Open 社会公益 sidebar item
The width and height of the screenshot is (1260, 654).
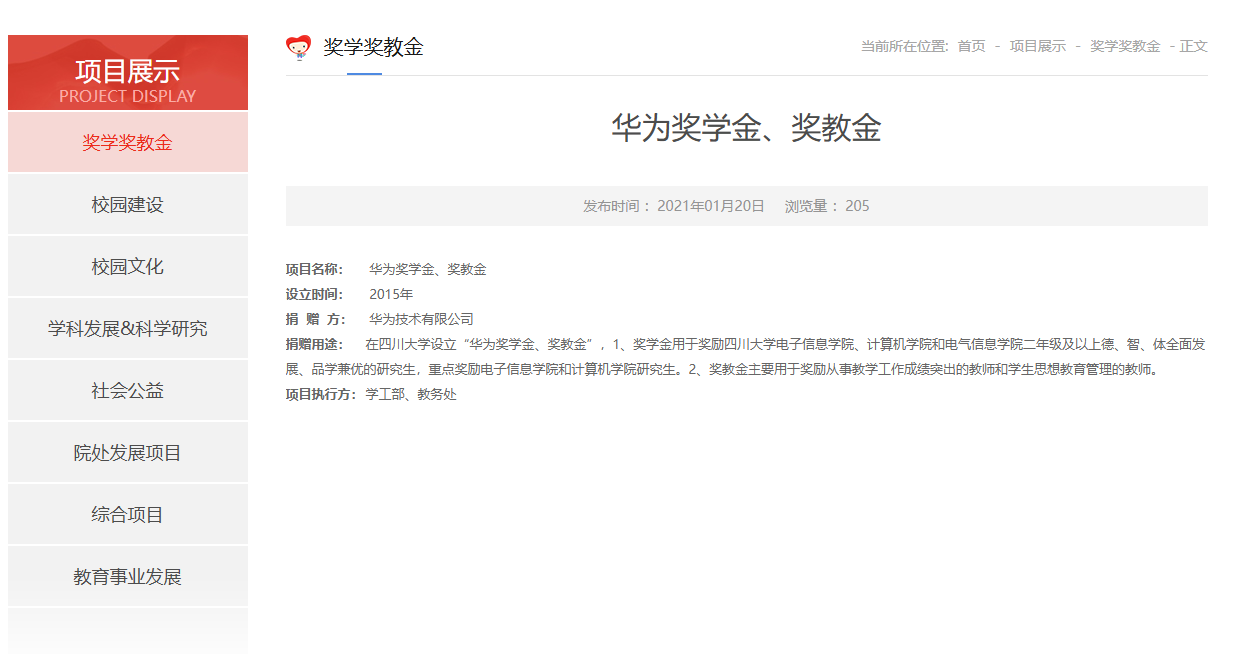[x=128, y=390]
